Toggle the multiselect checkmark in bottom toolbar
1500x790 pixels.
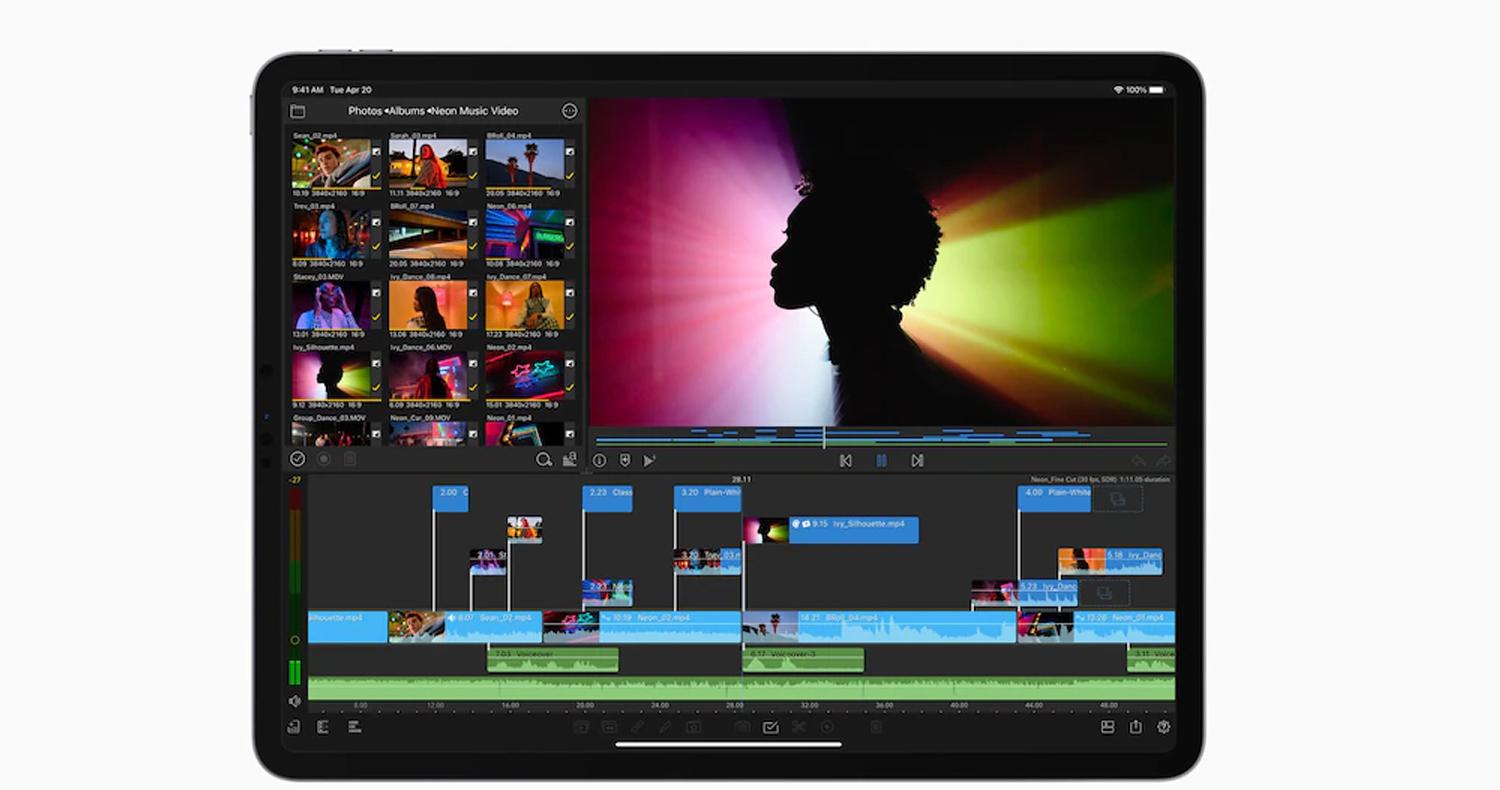(770, 727)
